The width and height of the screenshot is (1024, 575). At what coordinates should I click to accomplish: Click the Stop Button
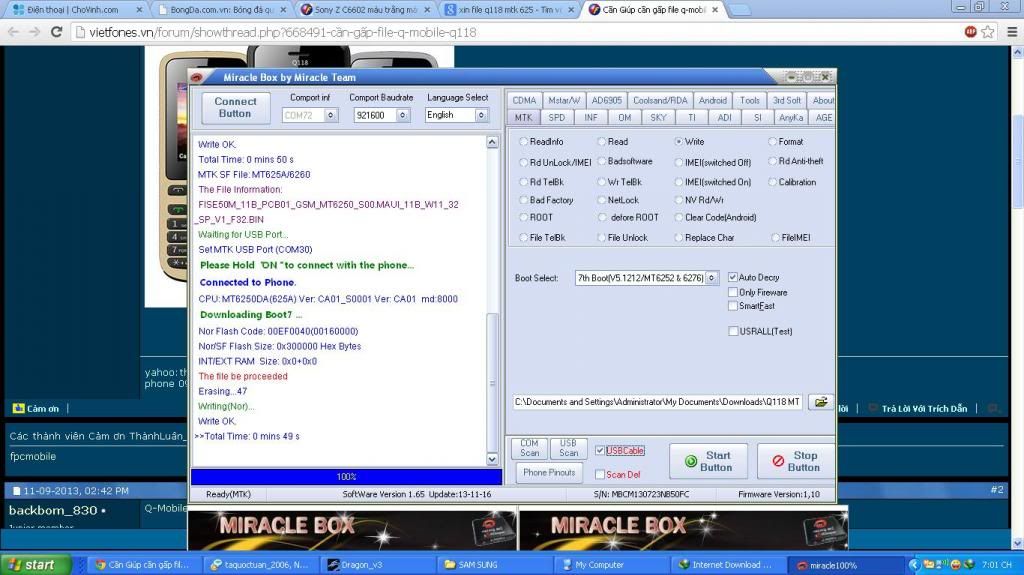pos(795,461)
